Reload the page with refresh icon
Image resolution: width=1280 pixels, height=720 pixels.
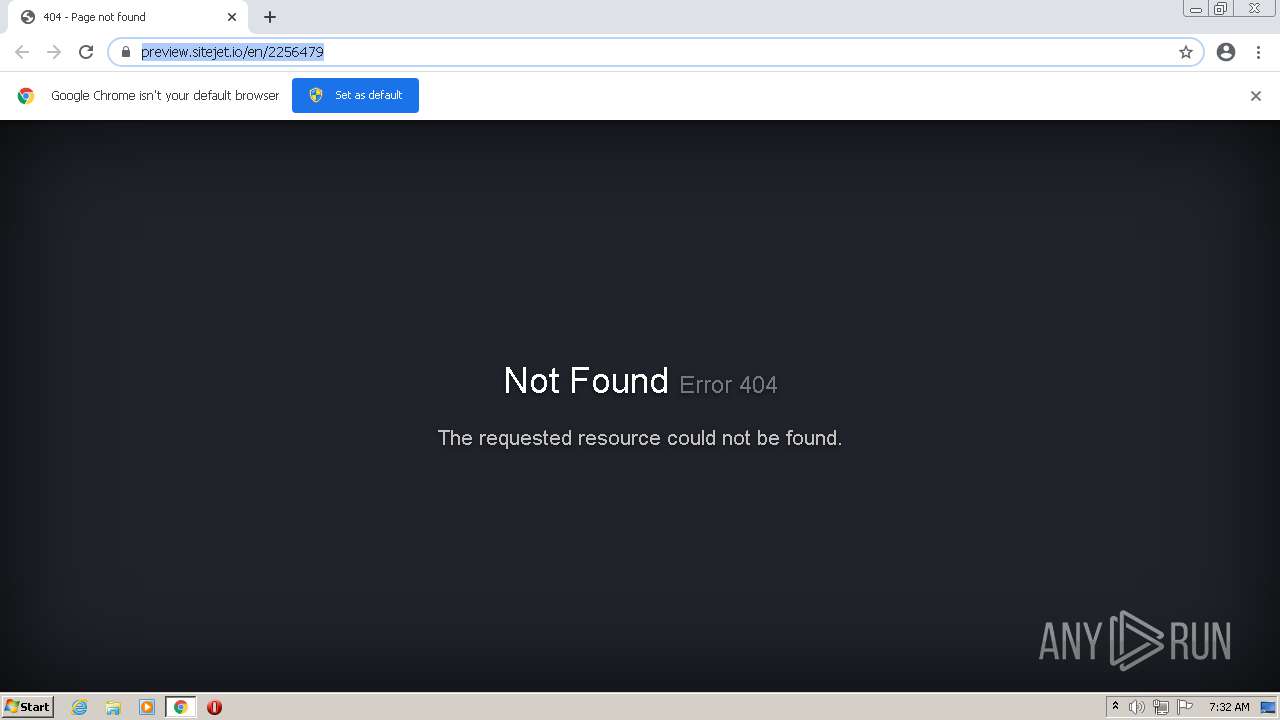click(x=86, y=52)
